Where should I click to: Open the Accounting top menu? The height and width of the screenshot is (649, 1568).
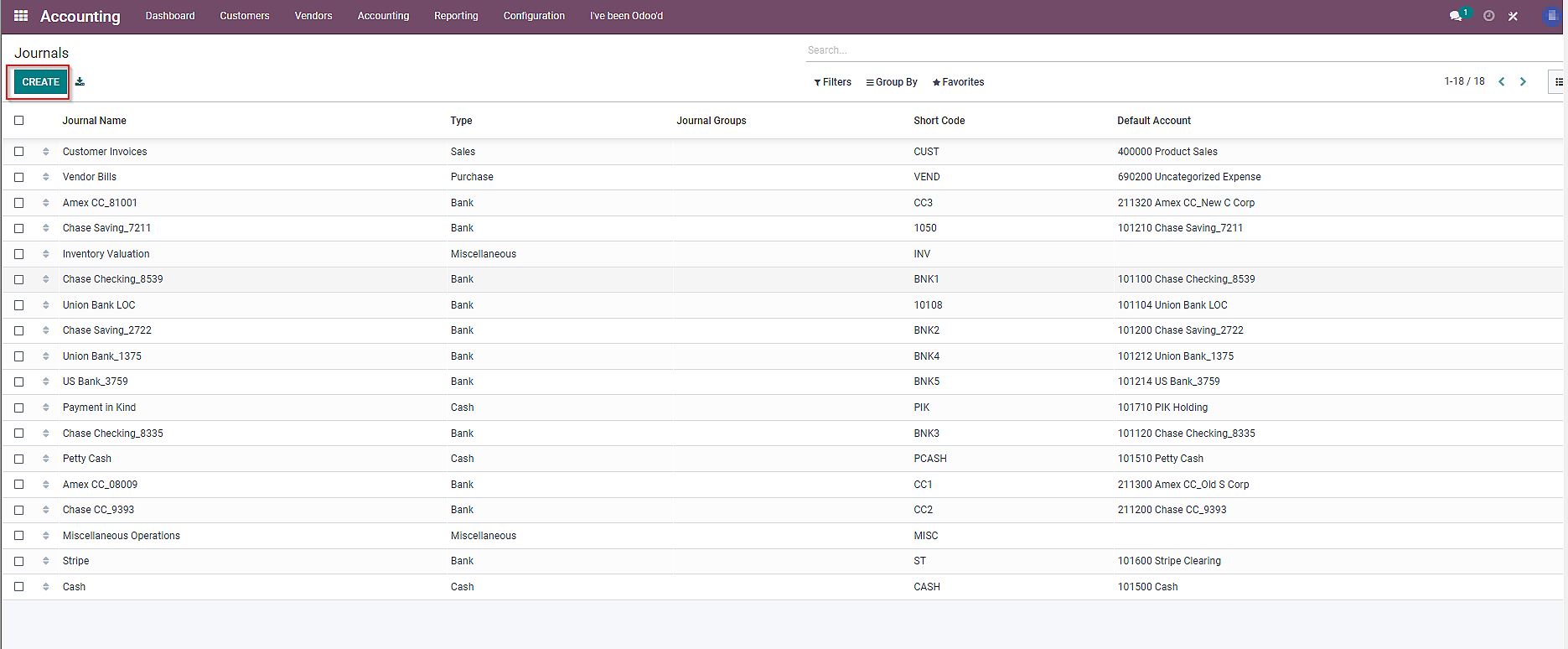[x=383, y=16]
